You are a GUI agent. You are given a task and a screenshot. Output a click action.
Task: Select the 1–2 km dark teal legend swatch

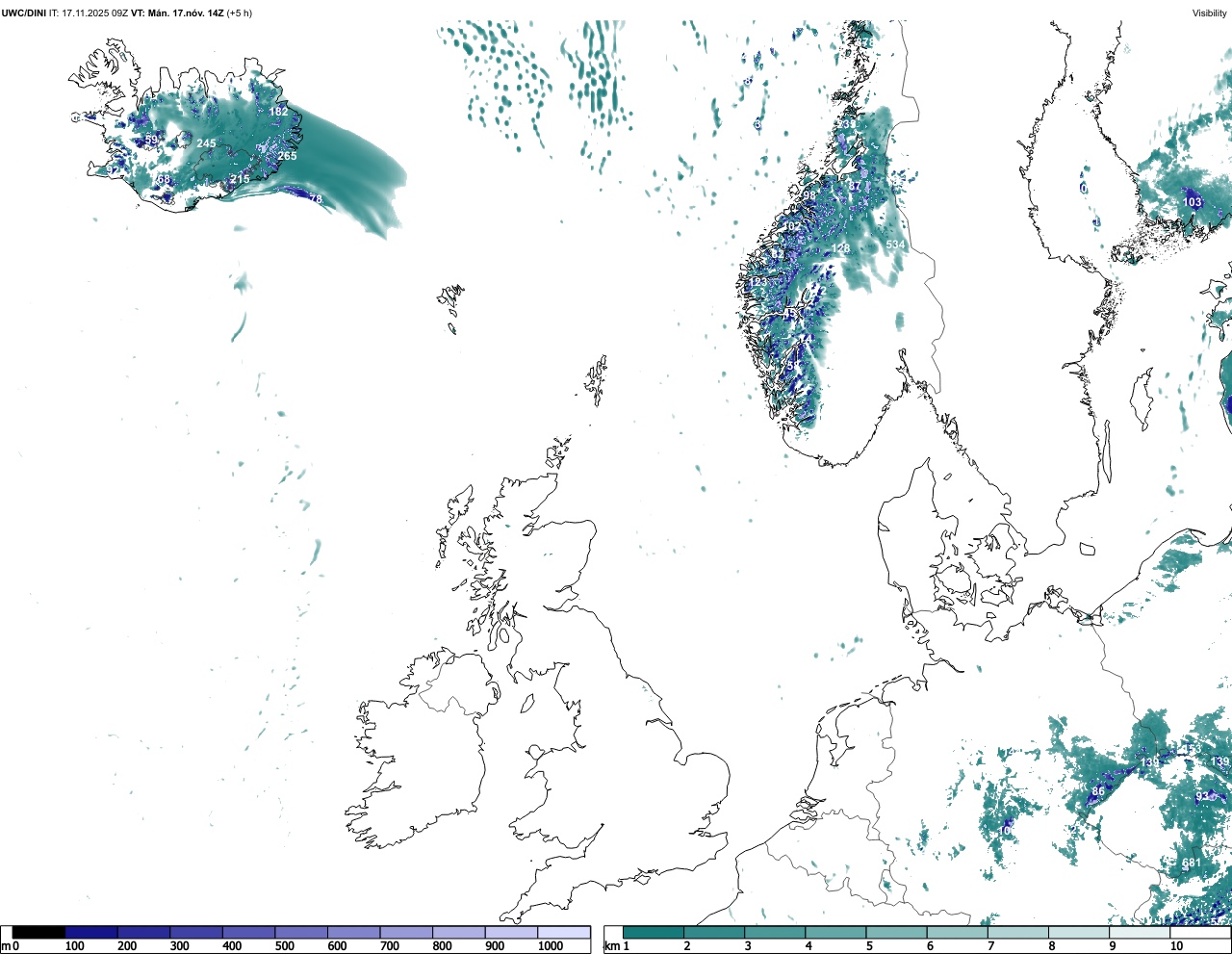pos(654,932)
